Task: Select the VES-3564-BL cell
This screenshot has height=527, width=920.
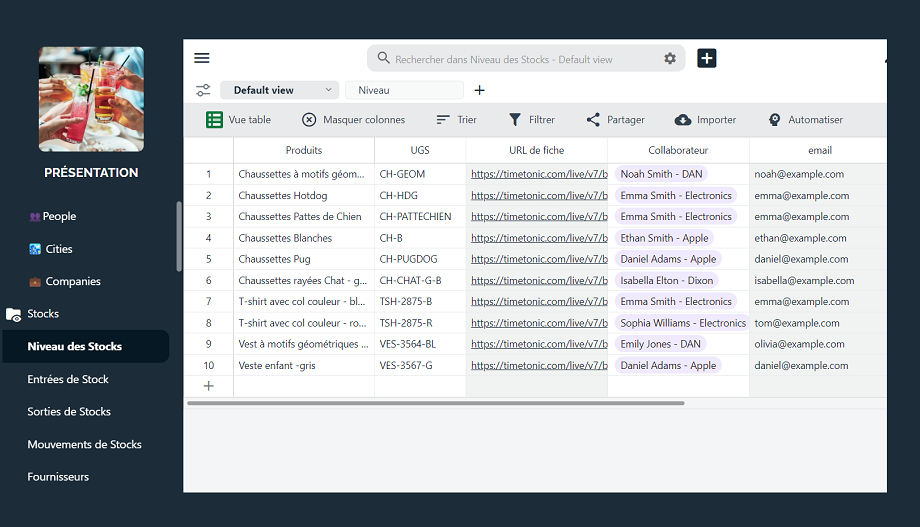Action: pos(420,344)
